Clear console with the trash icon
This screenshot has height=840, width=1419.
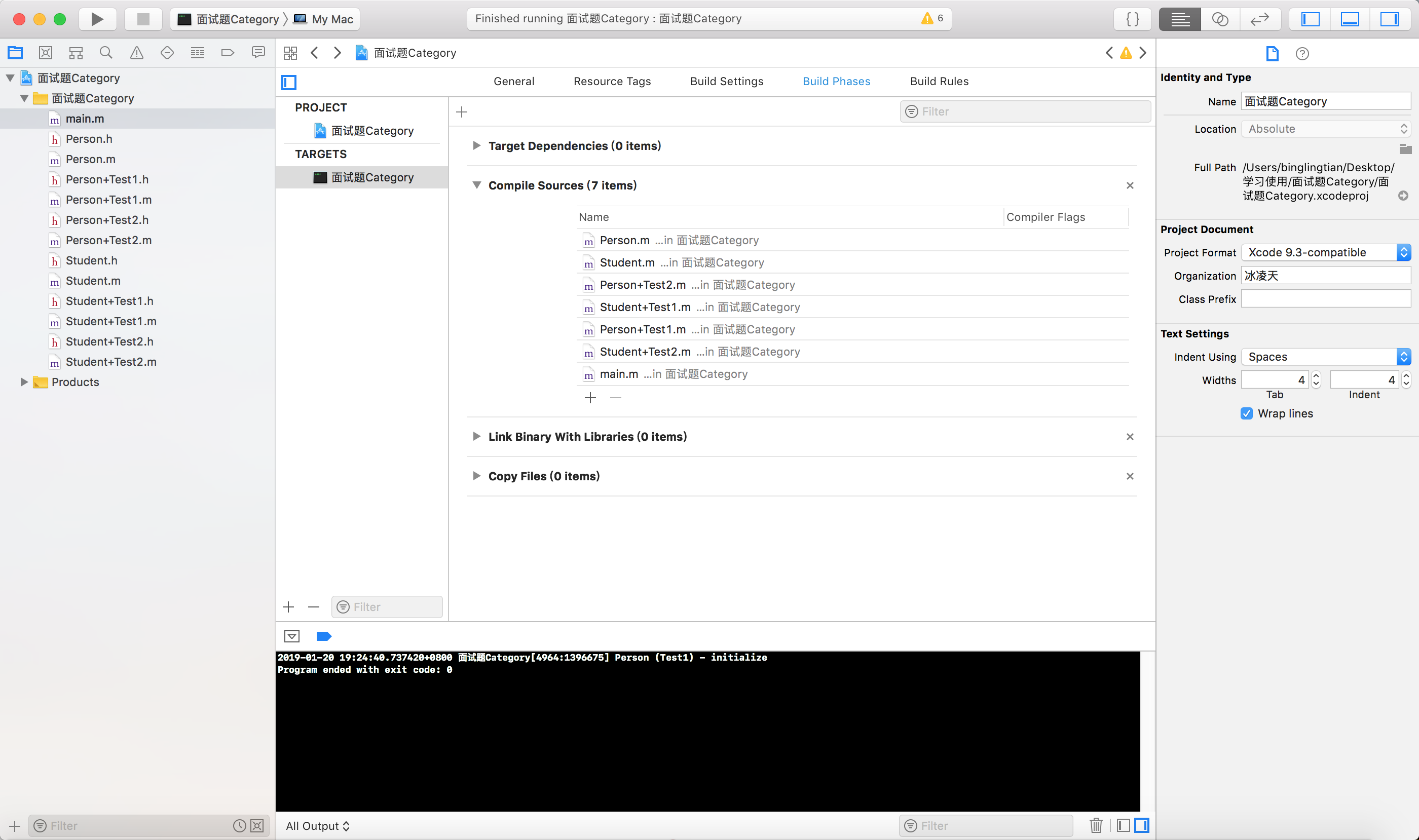coord(1096,825)
